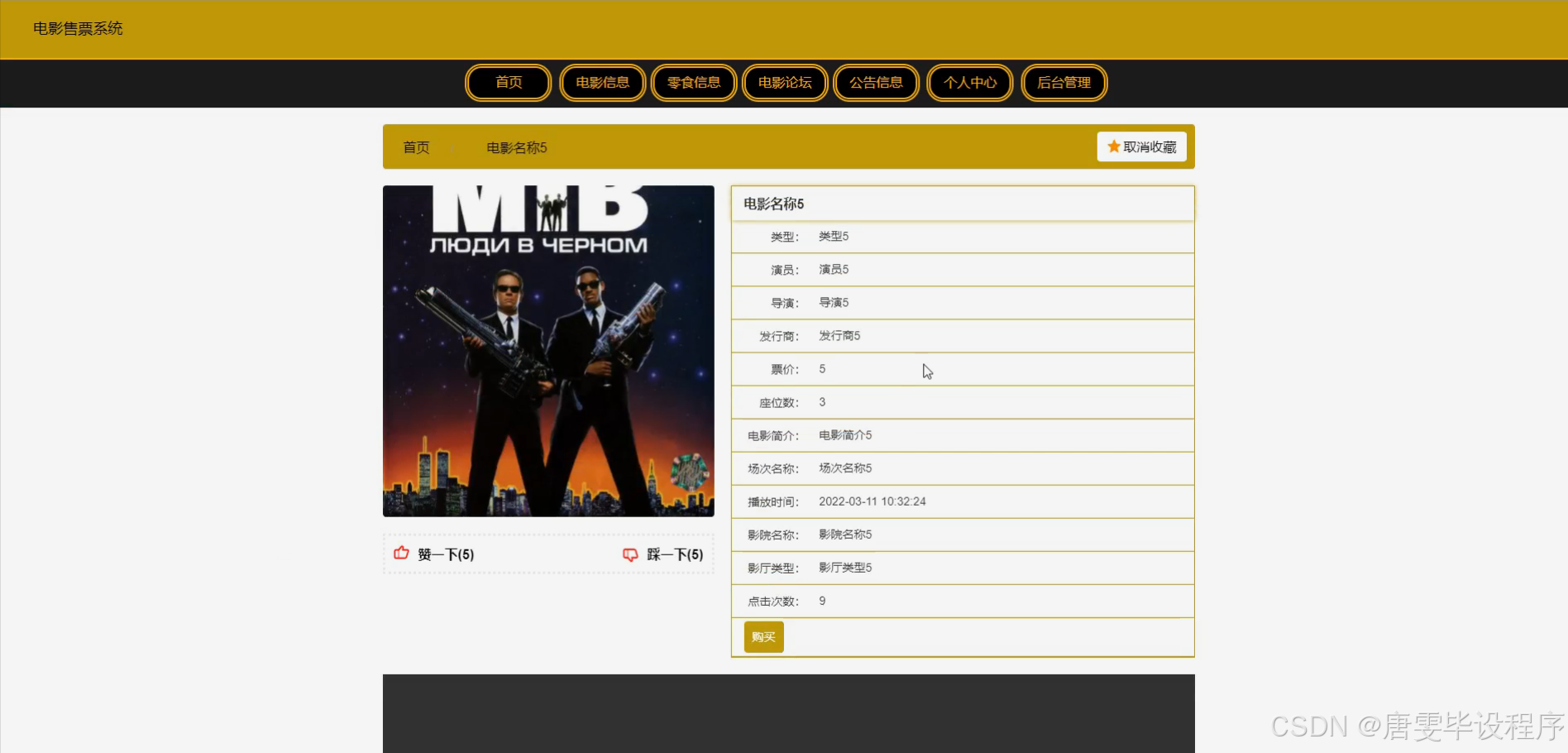Click the 点击次数 label
Image resolution: width=1568 pixels, height=753 pixels.
773,602
